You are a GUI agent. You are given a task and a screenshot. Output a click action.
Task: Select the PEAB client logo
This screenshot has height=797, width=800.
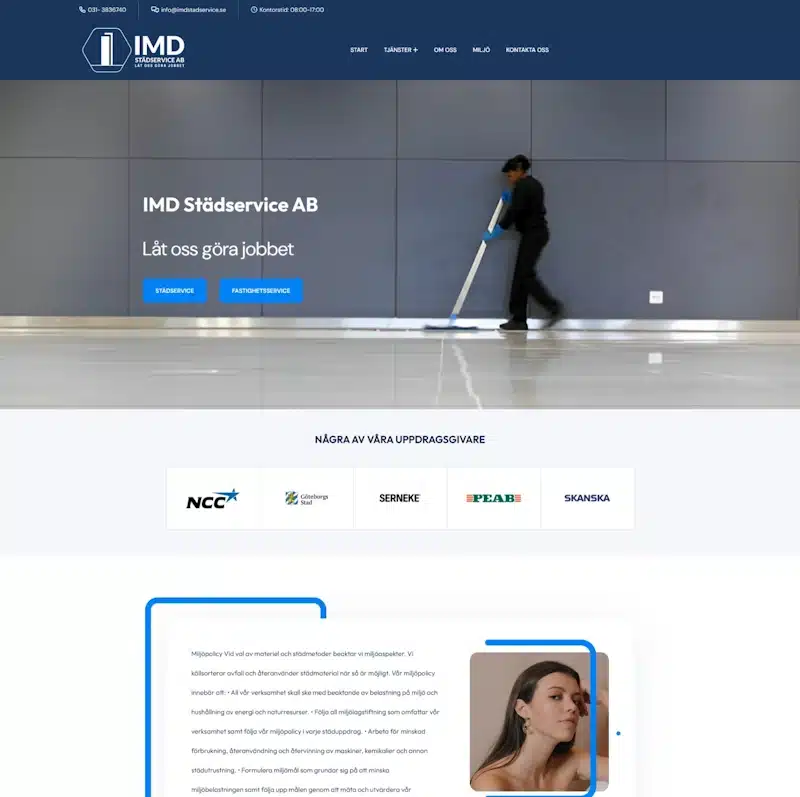tap(493, 498)
